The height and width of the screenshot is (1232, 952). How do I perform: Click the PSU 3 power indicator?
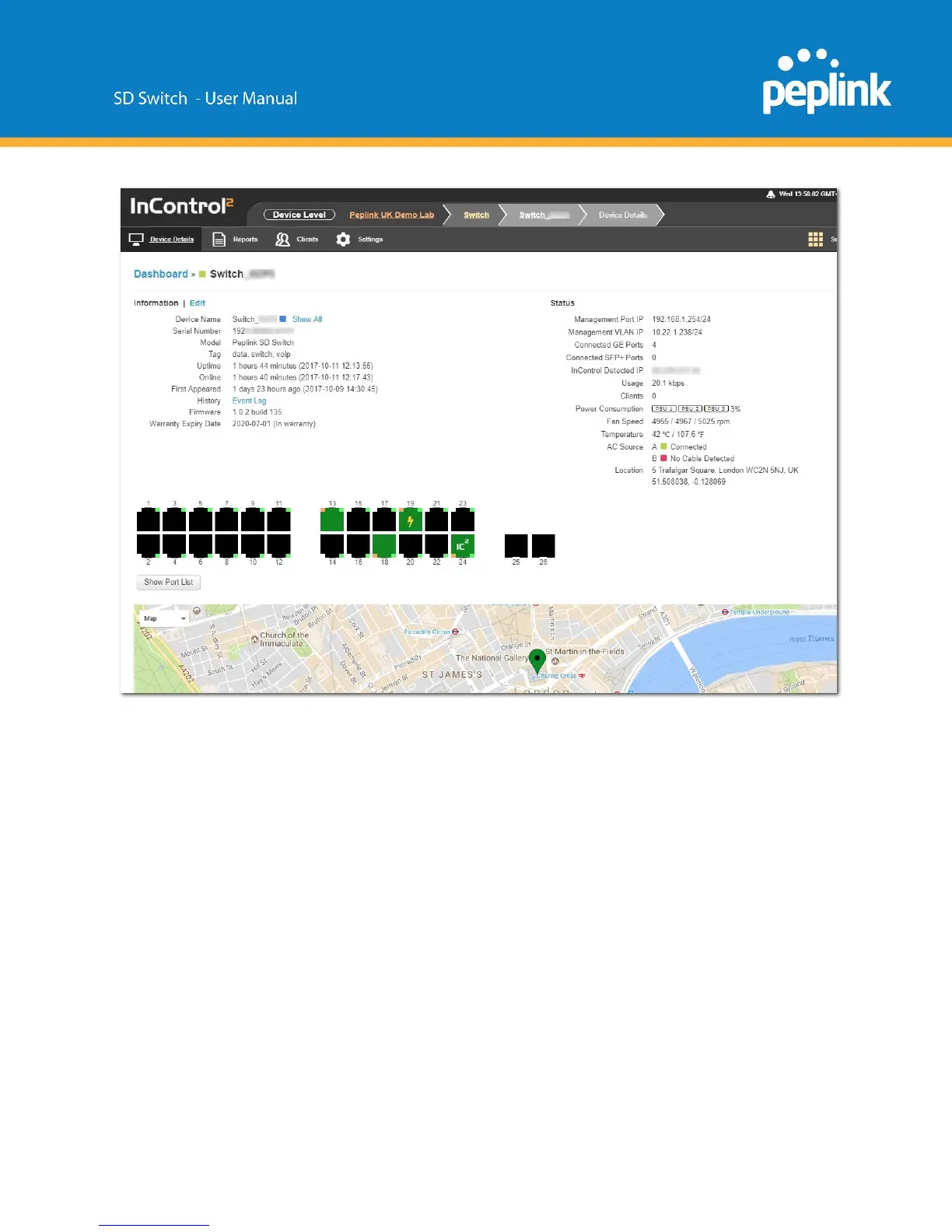(x=716, y=408)
